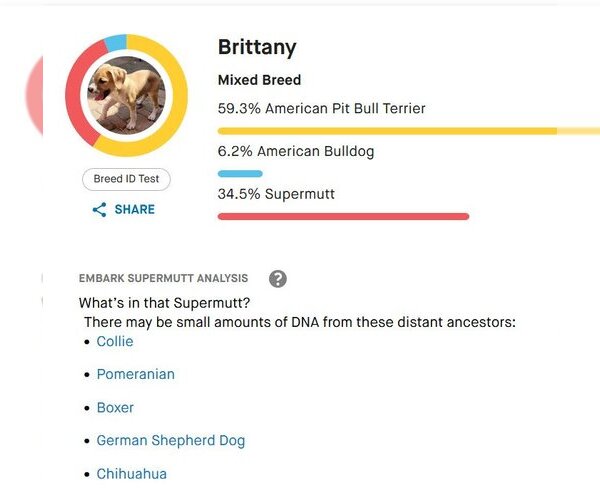Screen dimensions: 600x500
Task: Click the 59.3% American Pit Bull Terrier label
Action: click(321, 109)
